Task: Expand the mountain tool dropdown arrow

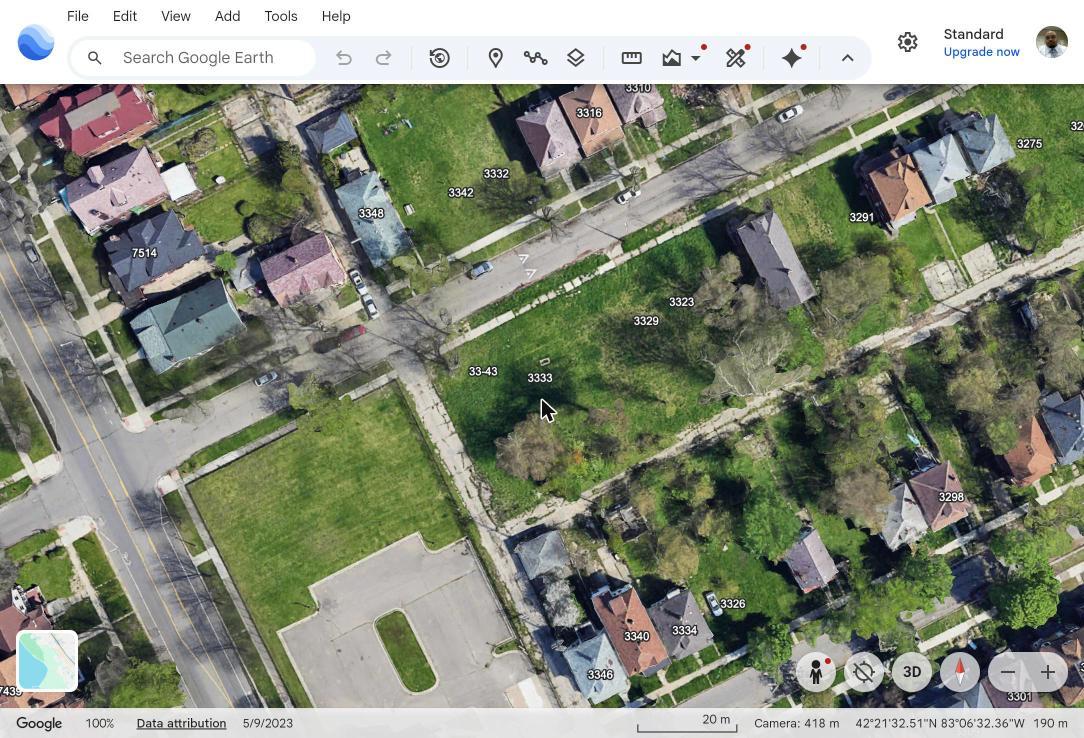Action: (695, 58)
